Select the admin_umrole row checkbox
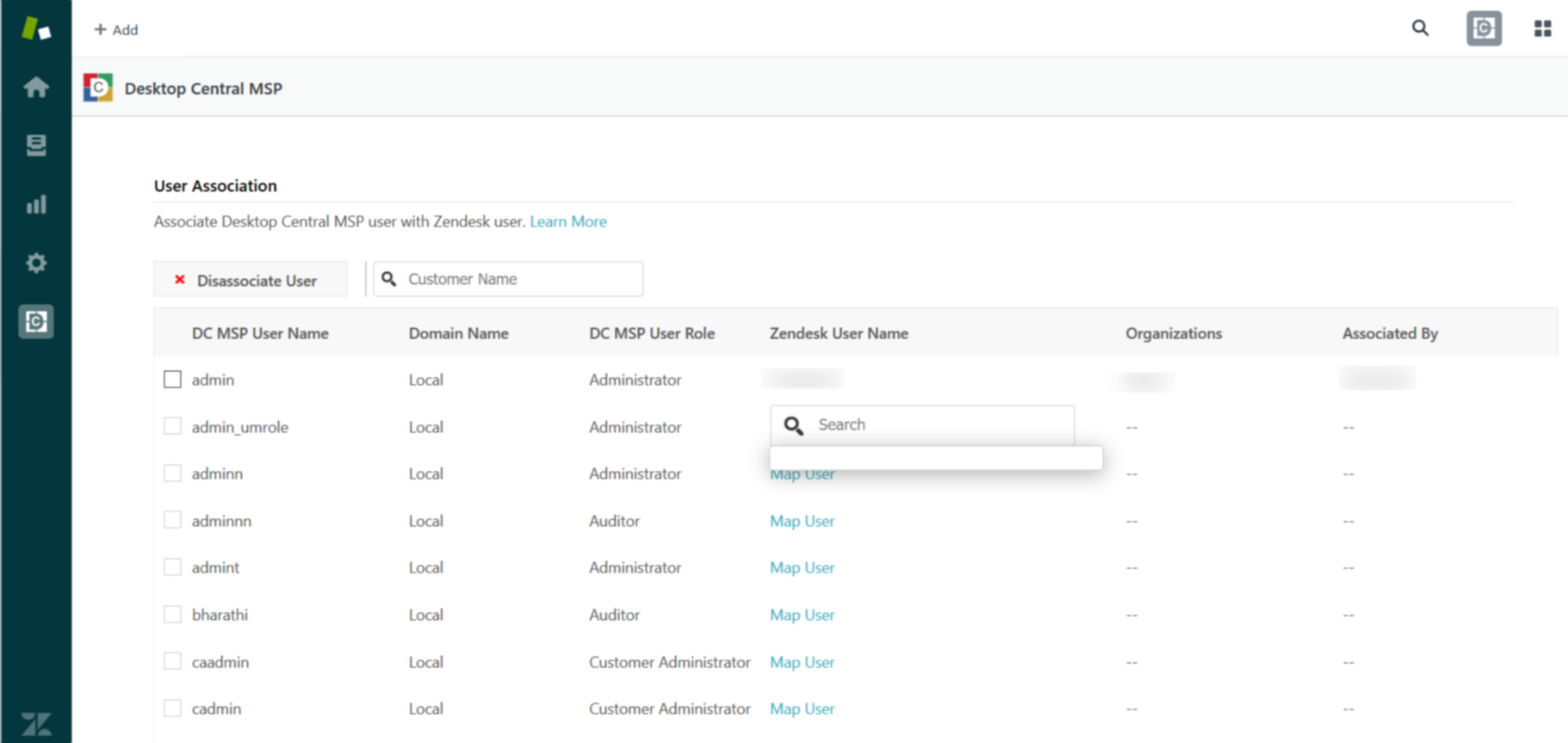Screen dimensions: 1568x743 tap(172, 426)
